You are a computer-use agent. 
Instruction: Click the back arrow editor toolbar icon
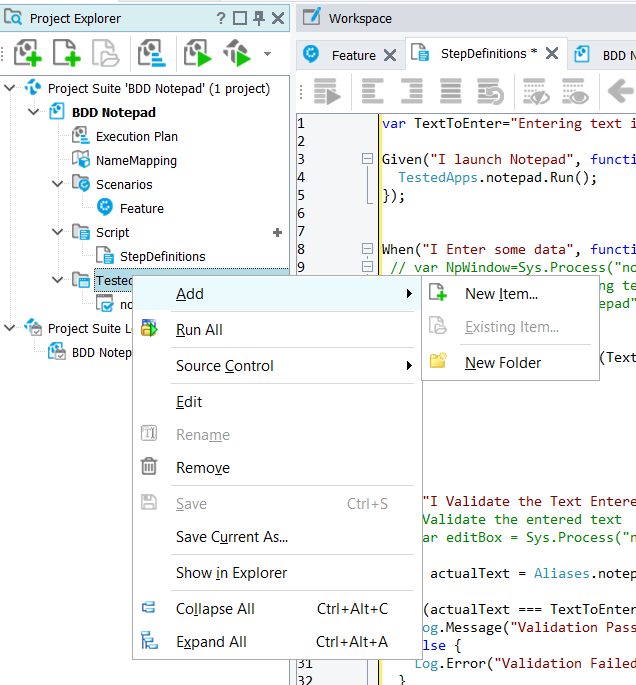coord(620,91)
